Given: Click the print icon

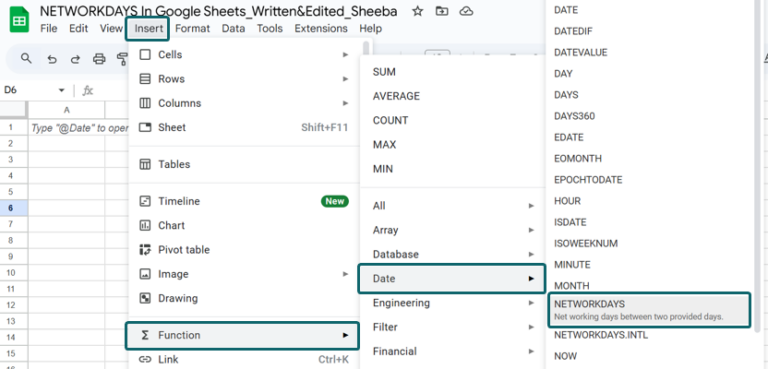Looking at the screenshot, I should (x=99, y=59).
